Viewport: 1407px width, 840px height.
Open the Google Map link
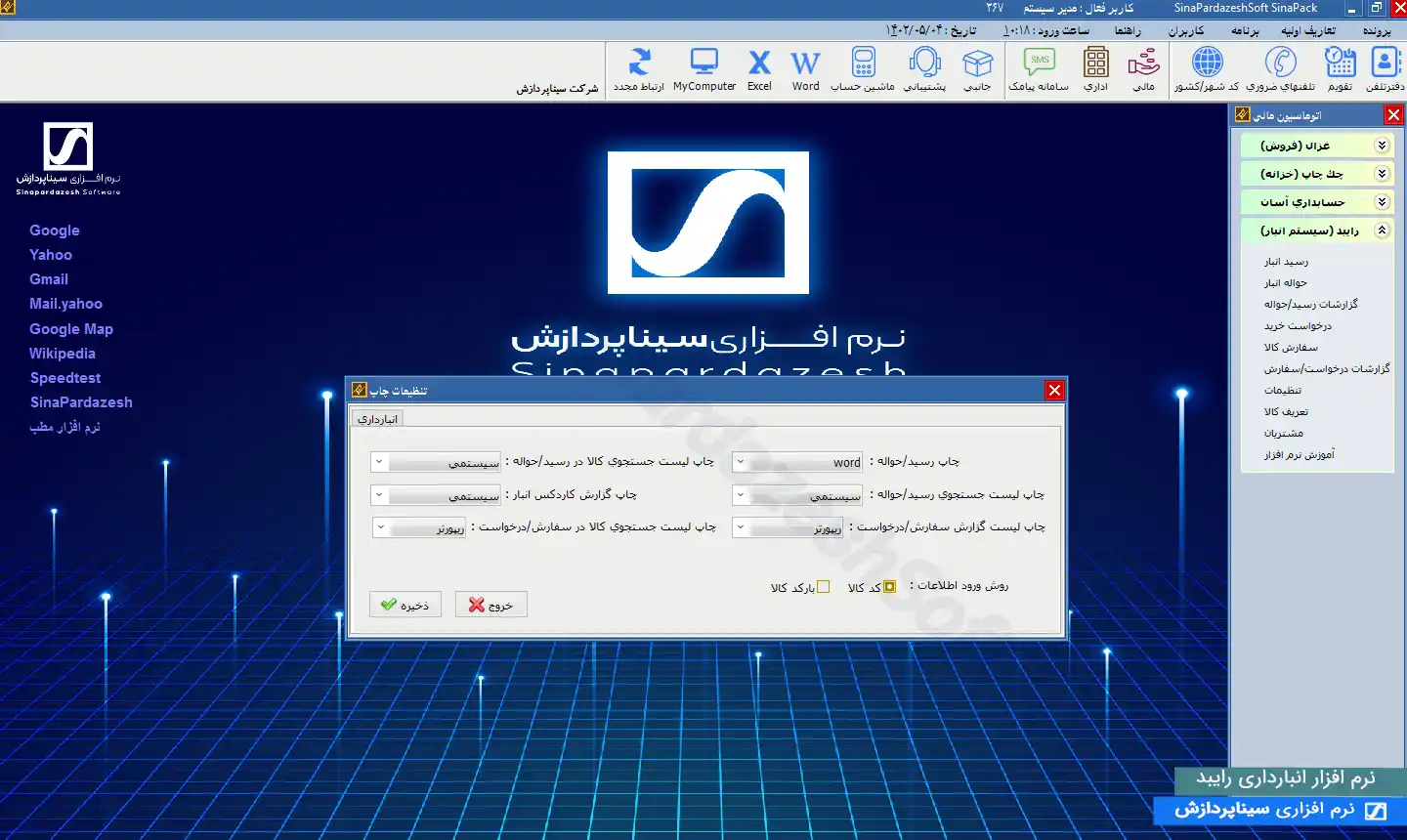coord(71,329)
